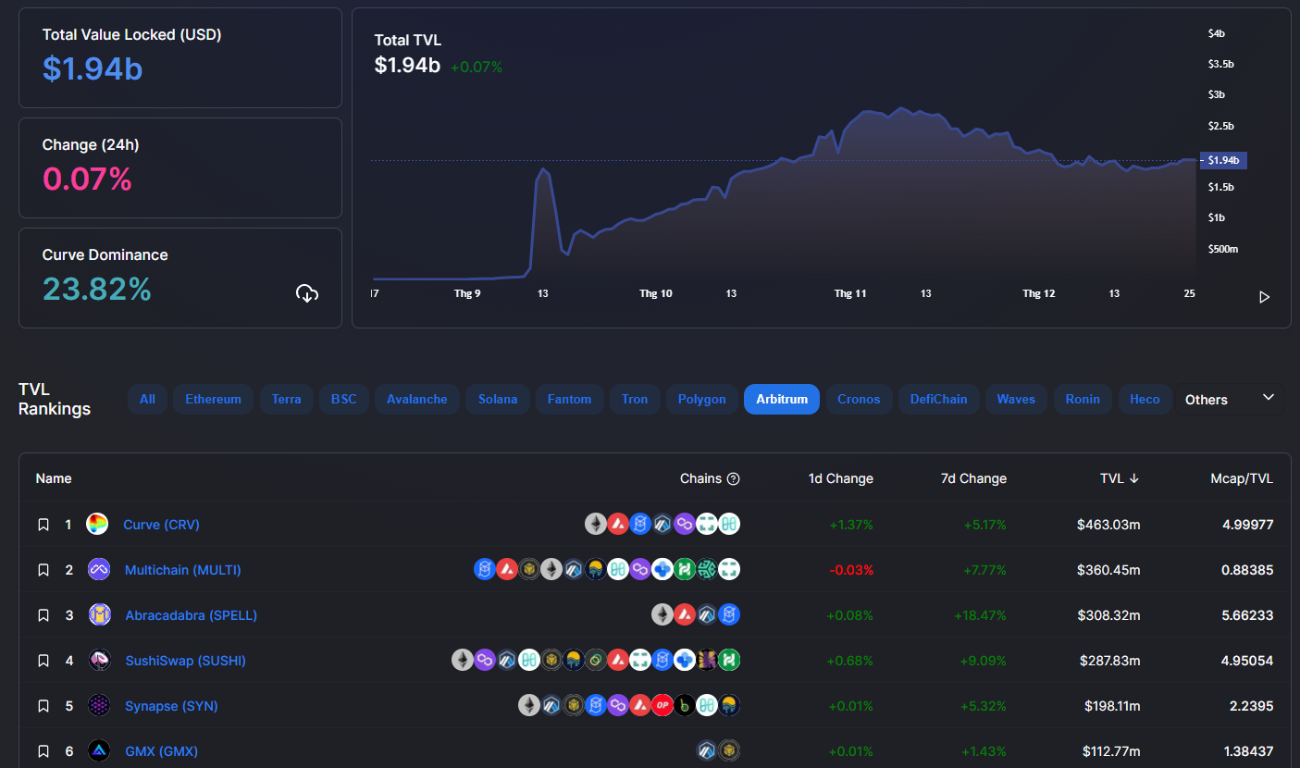Sort the table by TVL column
Screen dimensions: 1300x768
tap(1119, 479)
